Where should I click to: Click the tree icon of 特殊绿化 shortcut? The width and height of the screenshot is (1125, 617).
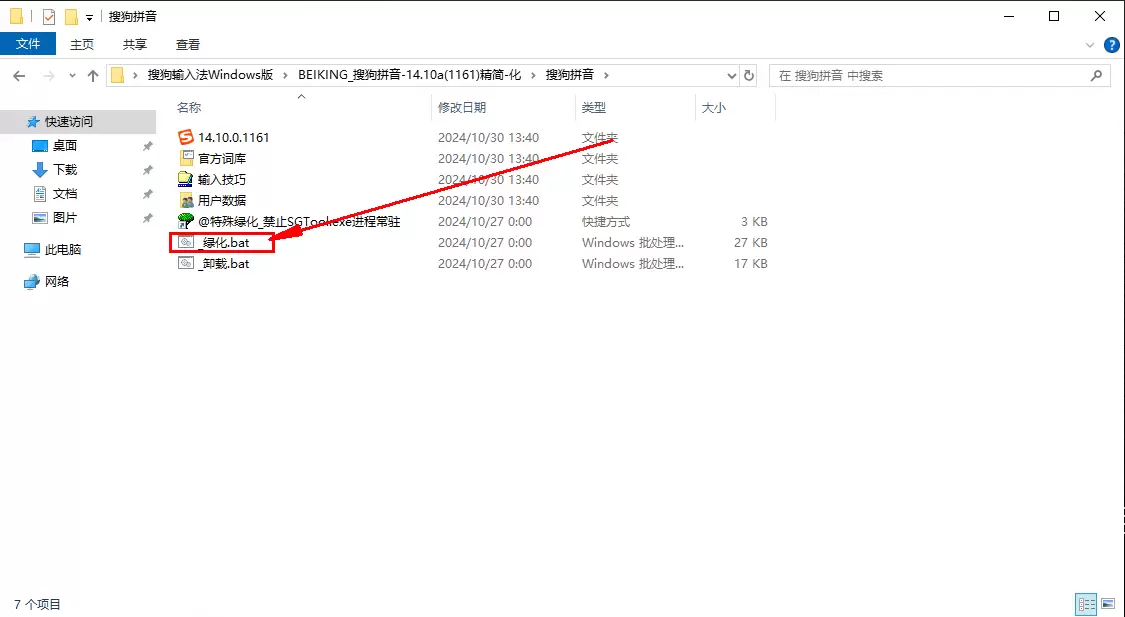click(x=186, y=221)
